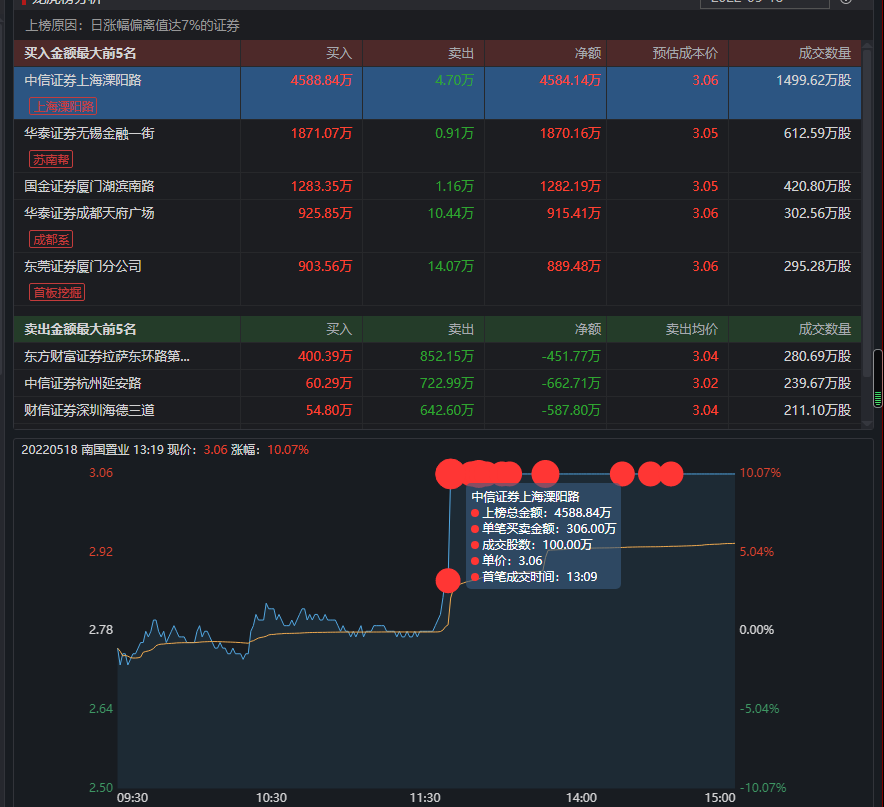Click 净额 header in top sellers table

click(588, 329)
